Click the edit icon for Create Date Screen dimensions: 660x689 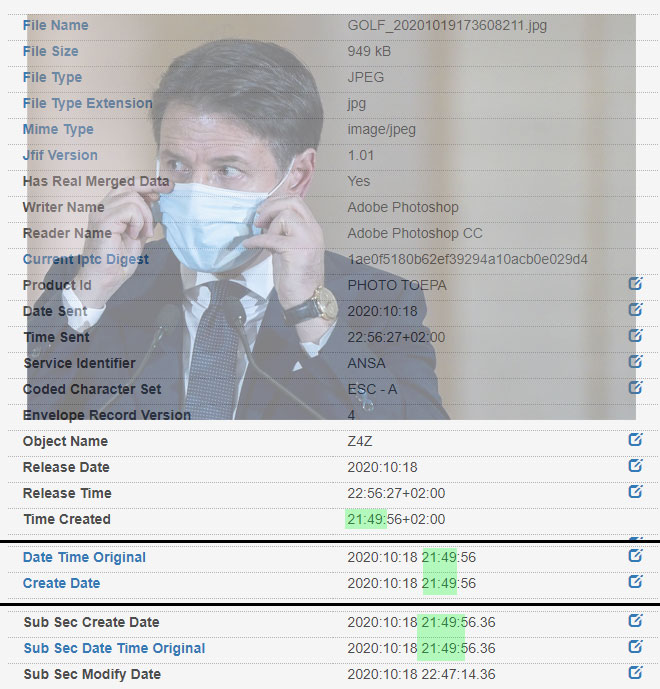pos(635,581)
